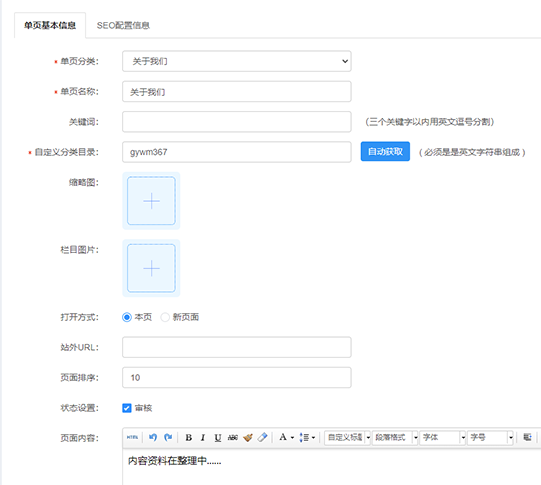Switch to SEO配置信息 tab
Screen dimensions: 541x485
(123, 26)
